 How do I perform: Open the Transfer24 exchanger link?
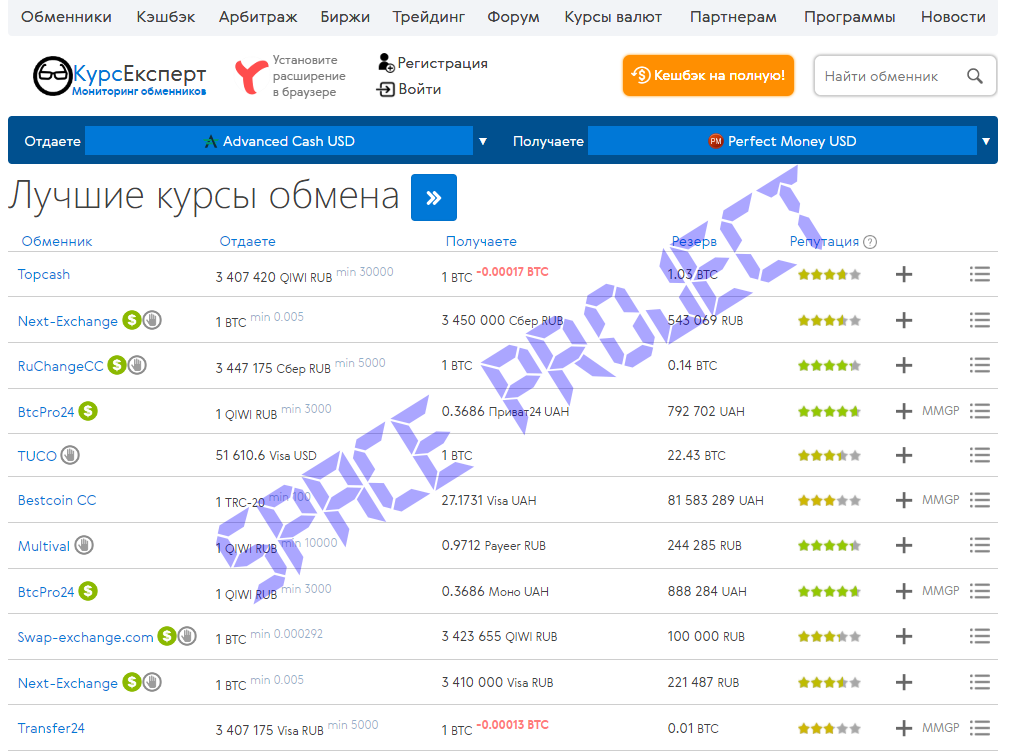coord(51,728)
